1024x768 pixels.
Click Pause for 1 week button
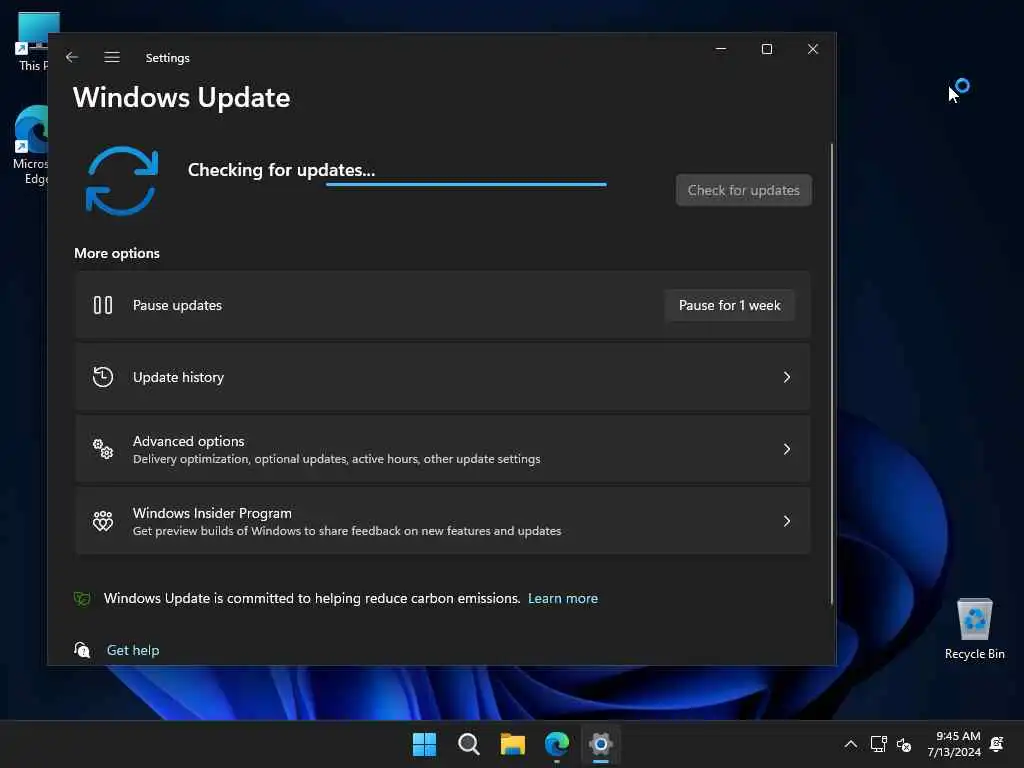729,305
